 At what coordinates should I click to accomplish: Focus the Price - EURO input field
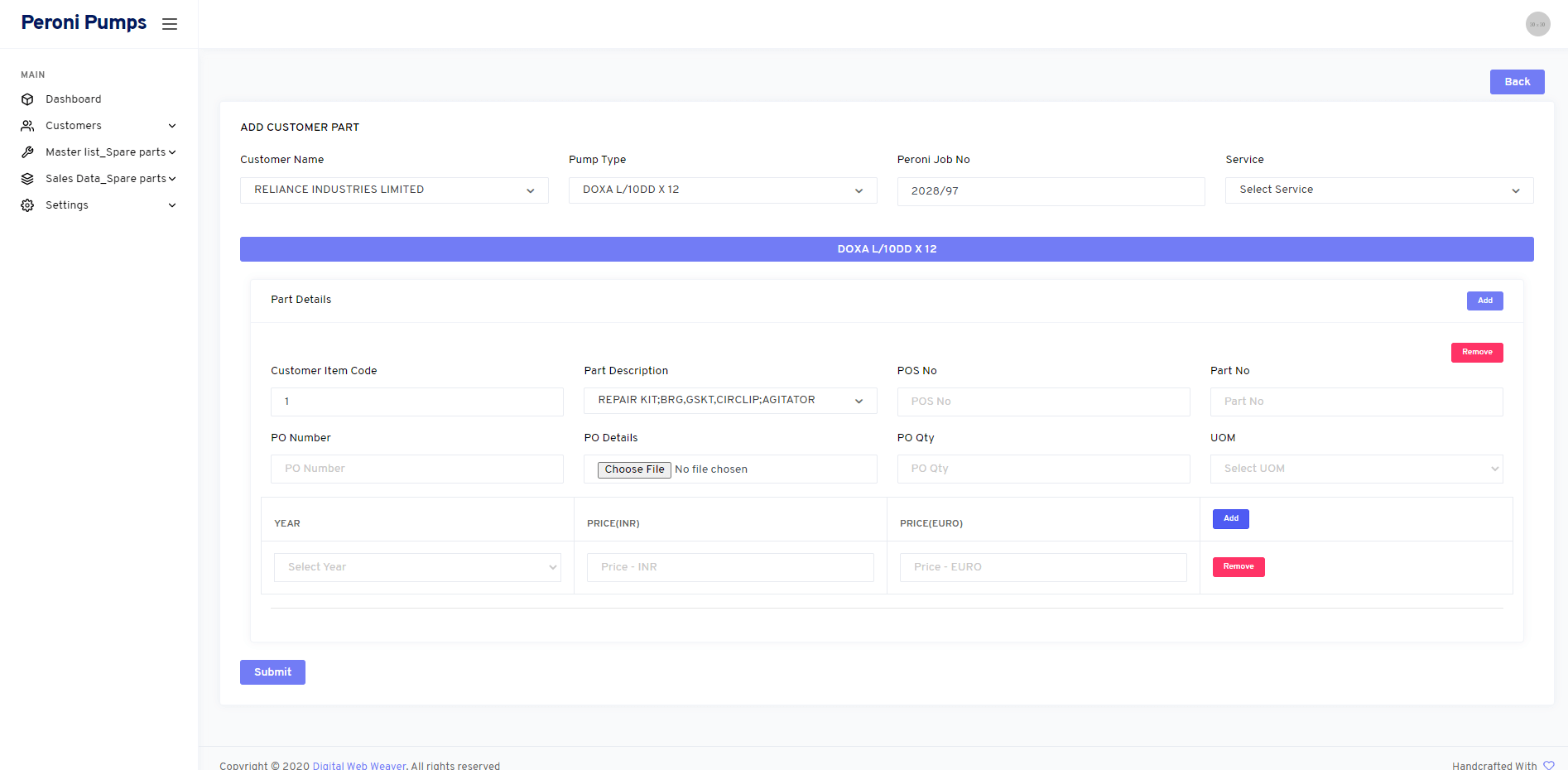[1043, 567]
